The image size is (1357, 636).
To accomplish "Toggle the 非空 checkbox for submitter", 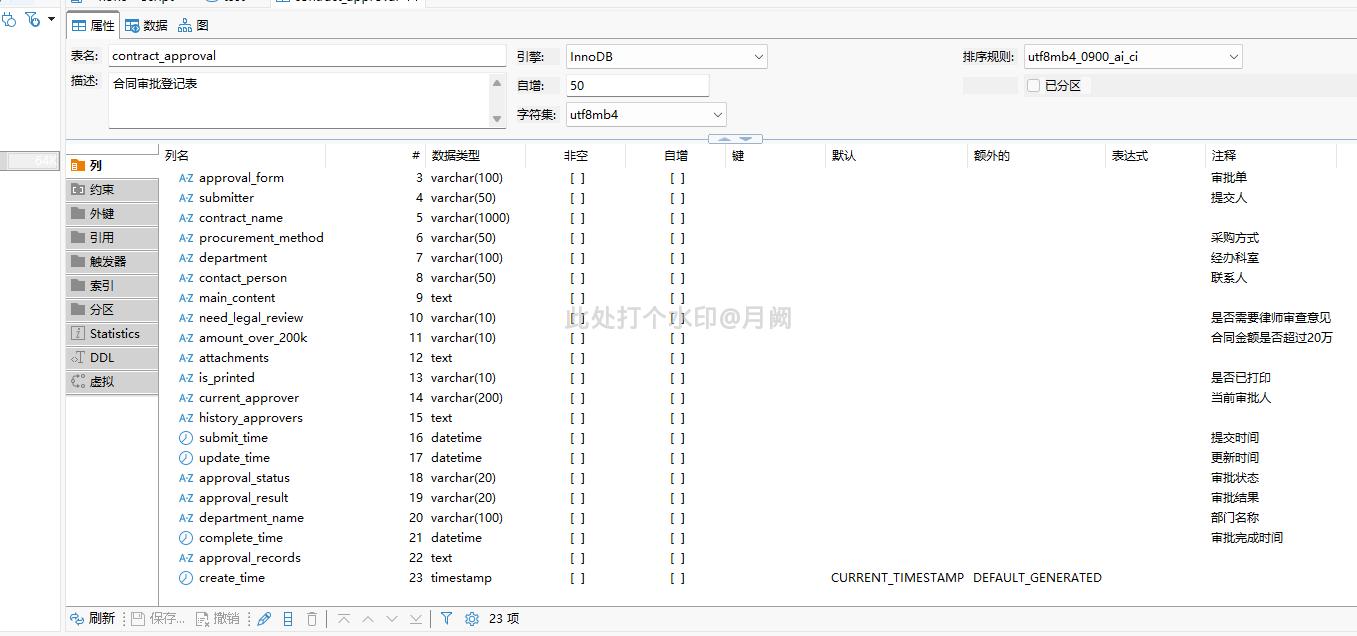I will click(x=577, y=198).
